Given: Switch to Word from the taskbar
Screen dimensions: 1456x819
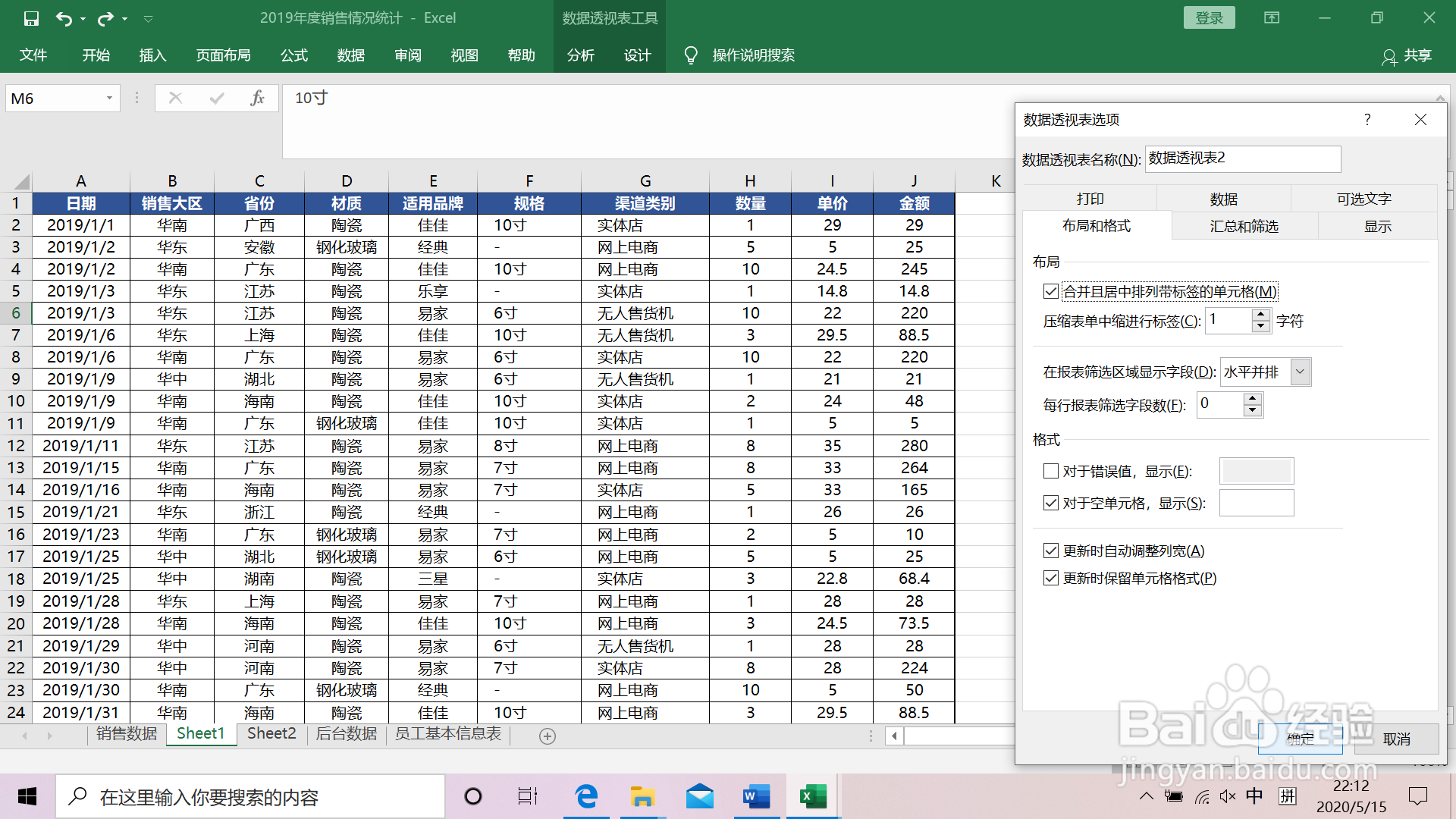Looking at the screenshot, I should [756, 796].
